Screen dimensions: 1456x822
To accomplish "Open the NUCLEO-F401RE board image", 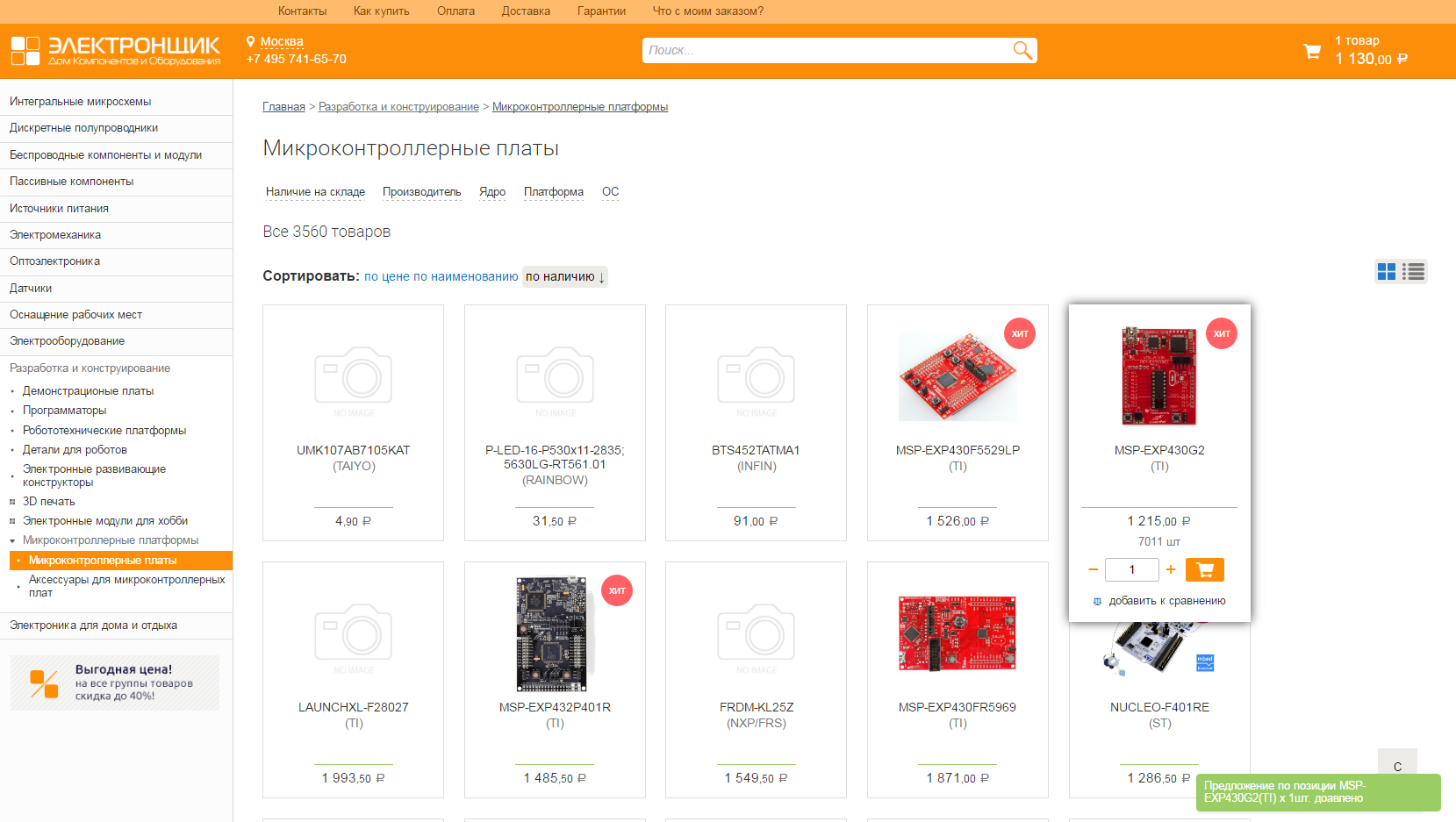I will 1159,649.
